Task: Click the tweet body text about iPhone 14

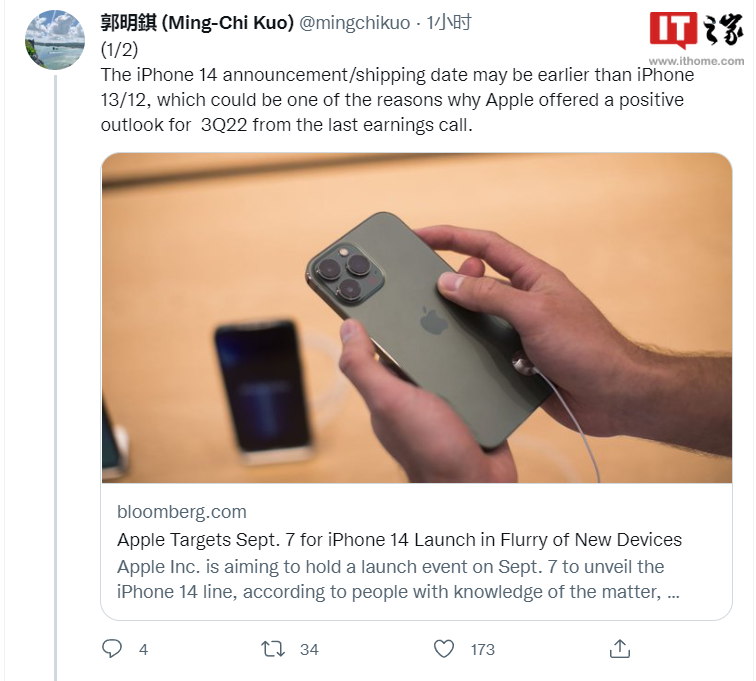Action: coord(397,100)
